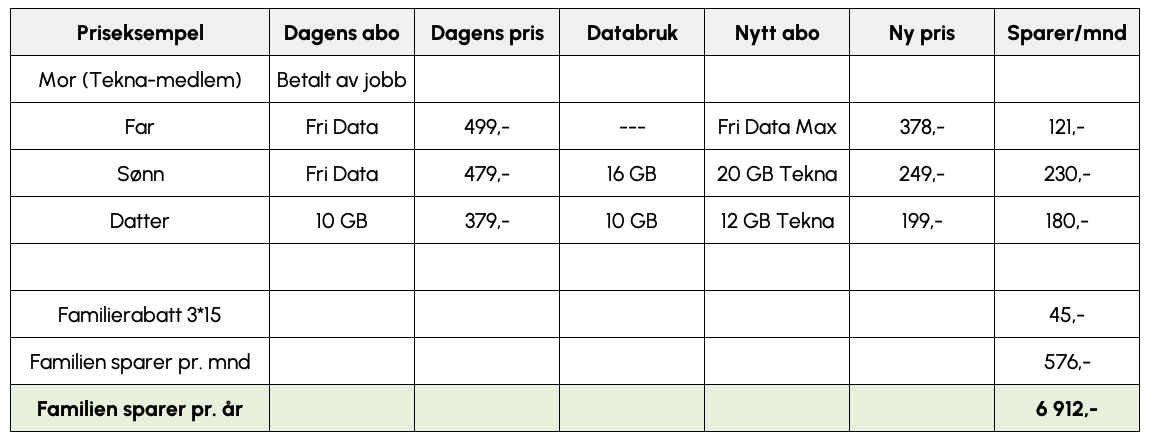Select the Datter row label
Image resolution: width=1149 pixels, height=441 pixels.
pos(140,221)
